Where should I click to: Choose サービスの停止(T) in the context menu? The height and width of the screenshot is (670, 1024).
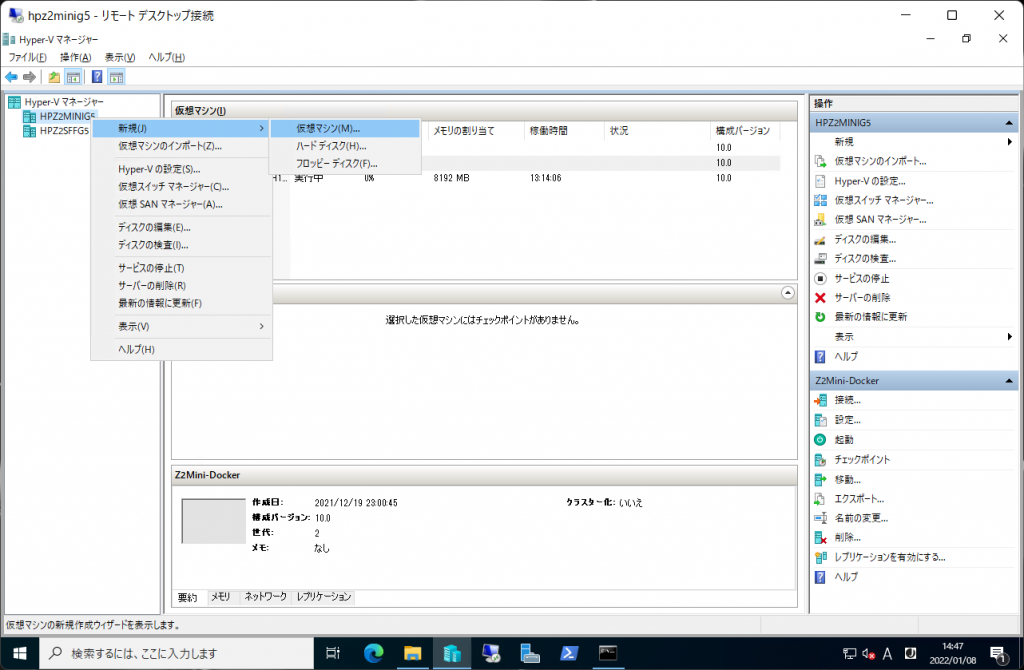(182, 268)
